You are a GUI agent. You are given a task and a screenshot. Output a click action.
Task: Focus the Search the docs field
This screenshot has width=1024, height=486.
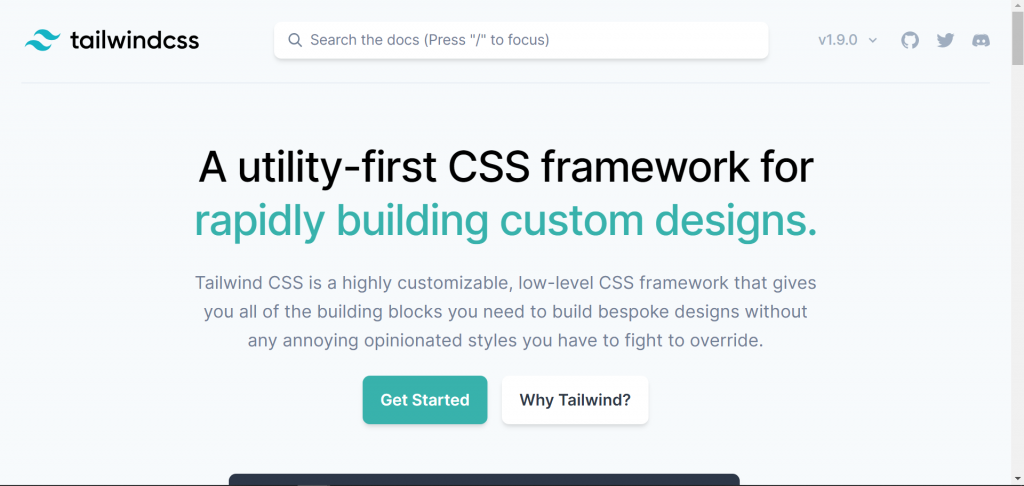(x=520, y=40)
